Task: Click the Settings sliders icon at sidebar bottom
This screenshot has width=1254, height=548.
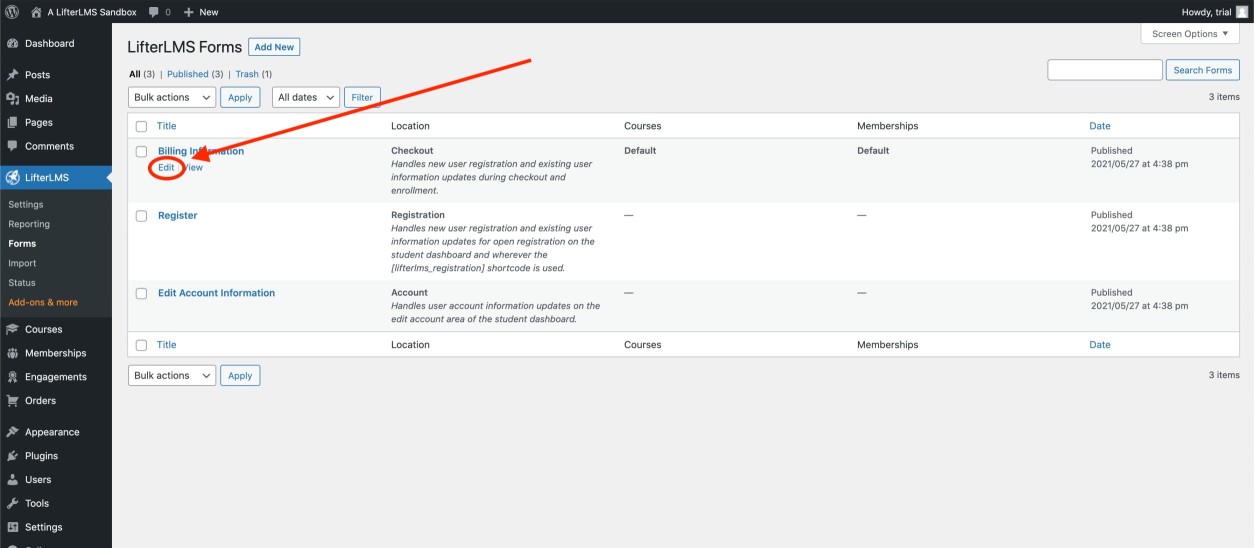Action: 12,527
